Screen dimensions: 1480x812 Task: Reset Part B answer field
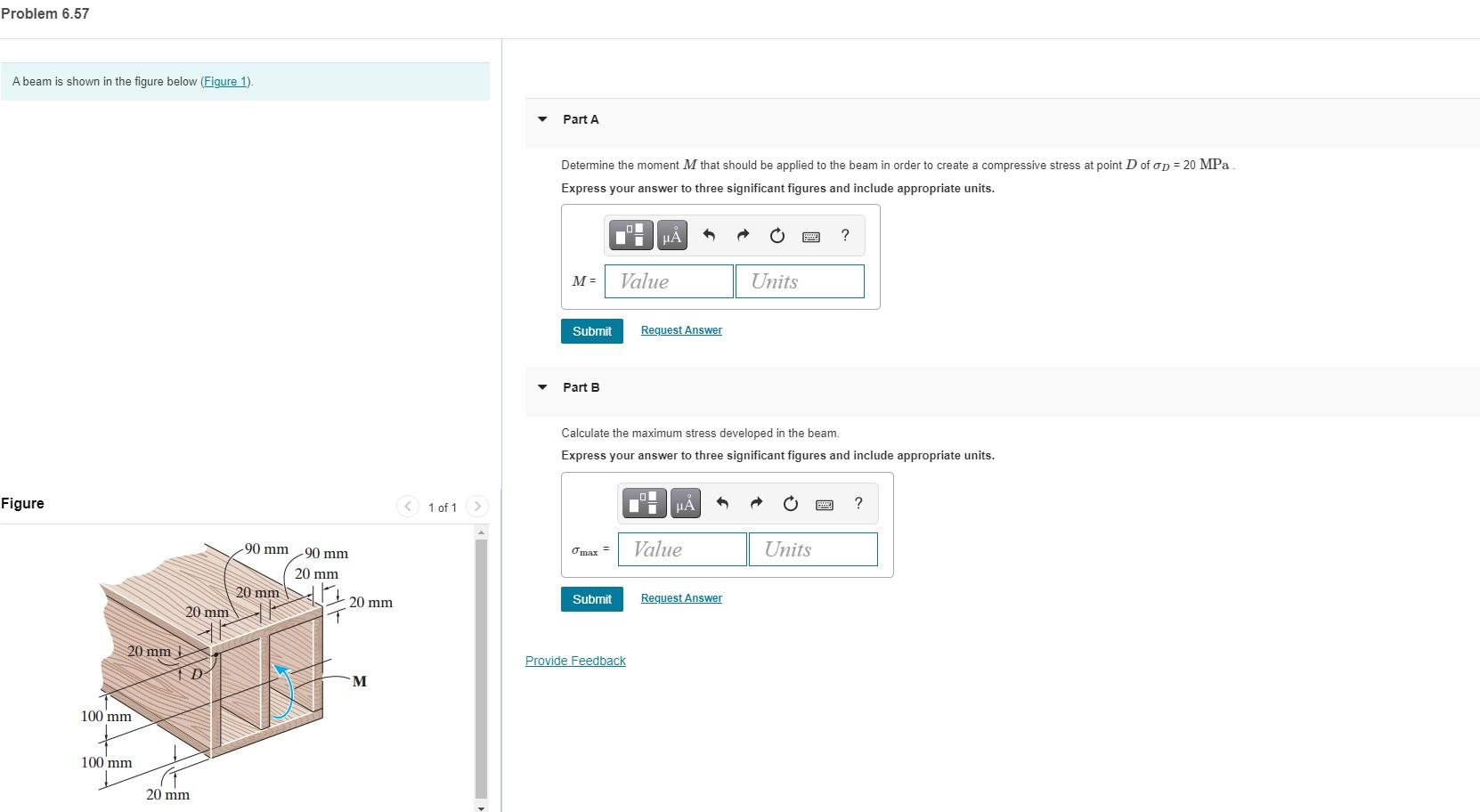pos(790,504)
